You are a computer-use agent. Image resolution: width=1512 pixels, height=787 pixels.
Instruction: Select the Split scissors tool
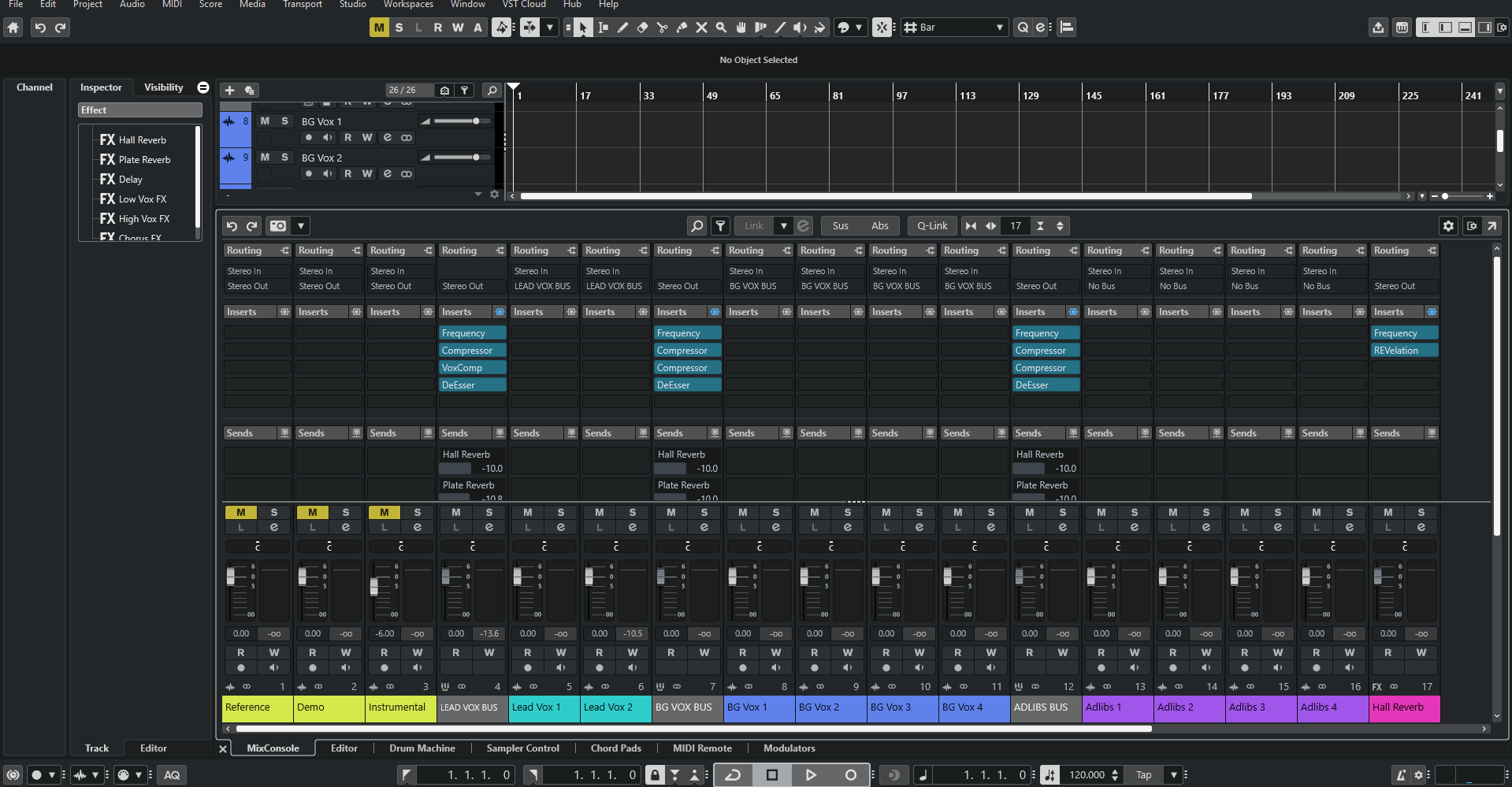coord(663,28)
